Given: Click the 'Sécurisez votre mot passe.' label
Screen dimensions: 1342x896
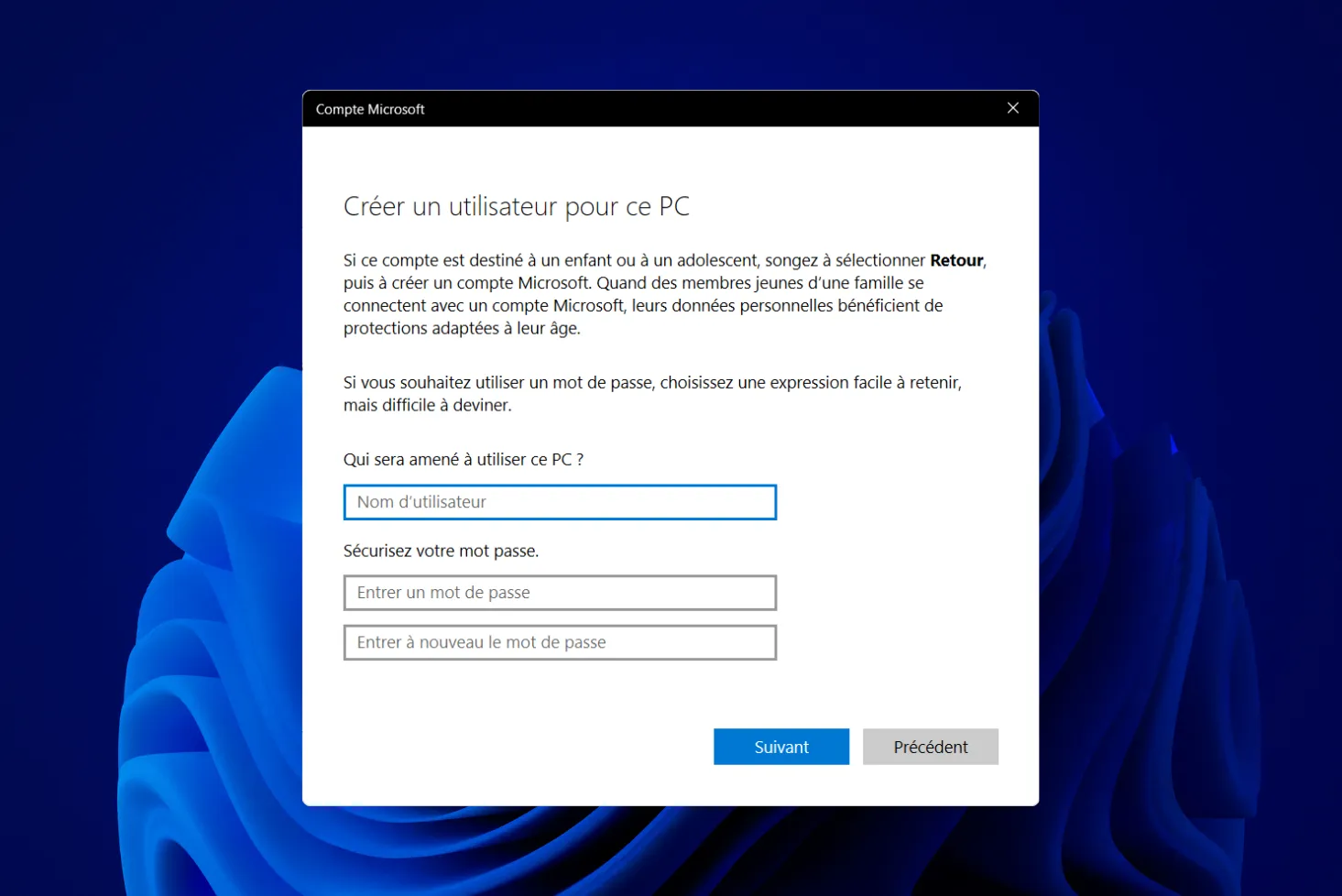Looking at the screenshot, I should 441,551.
